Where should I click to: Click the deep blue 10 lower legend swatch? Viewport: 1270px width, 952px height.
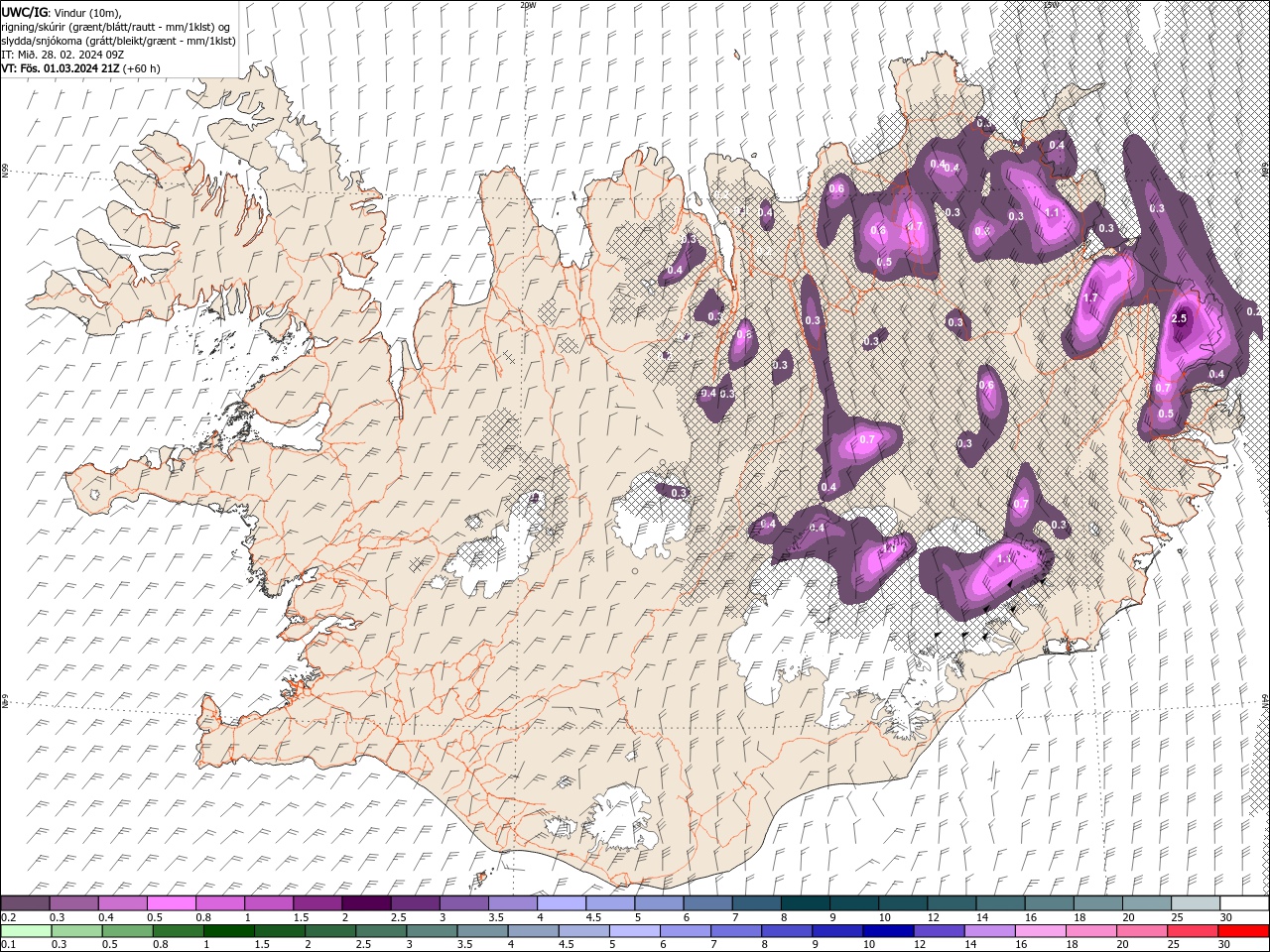pos(889,931)
